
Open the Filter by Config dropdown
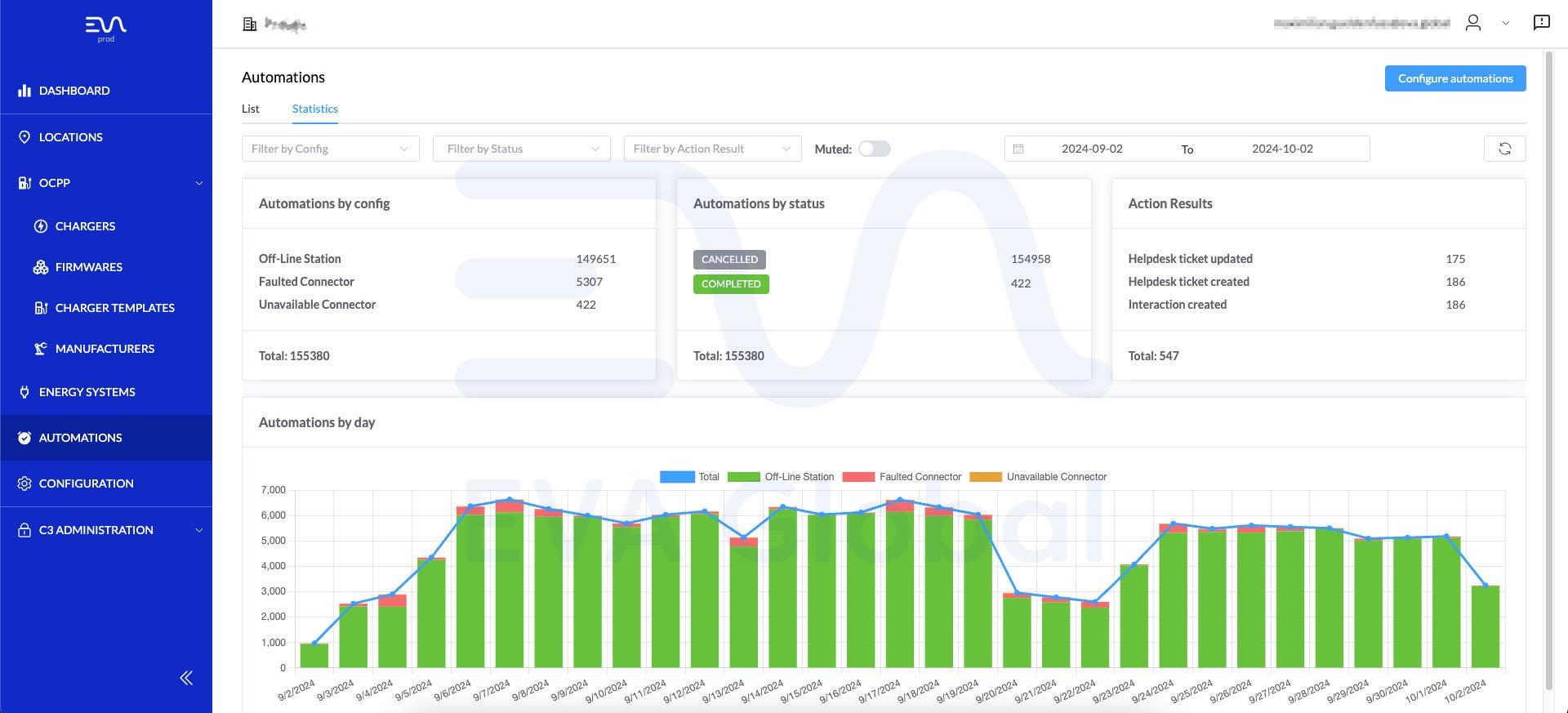coord(330,149)
